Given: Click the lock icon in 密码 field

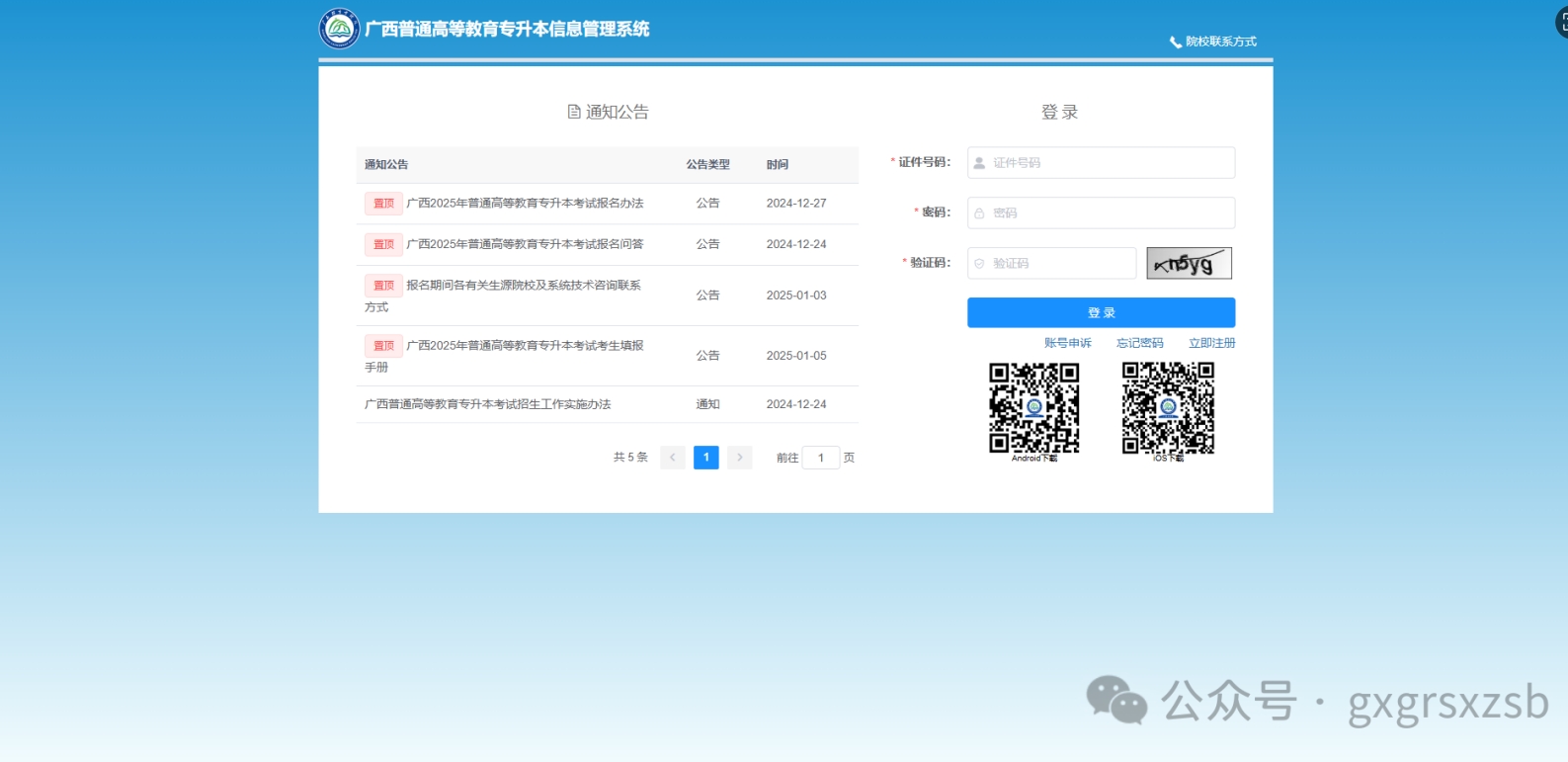Looking at the screenshot, I should coord(980,213).
